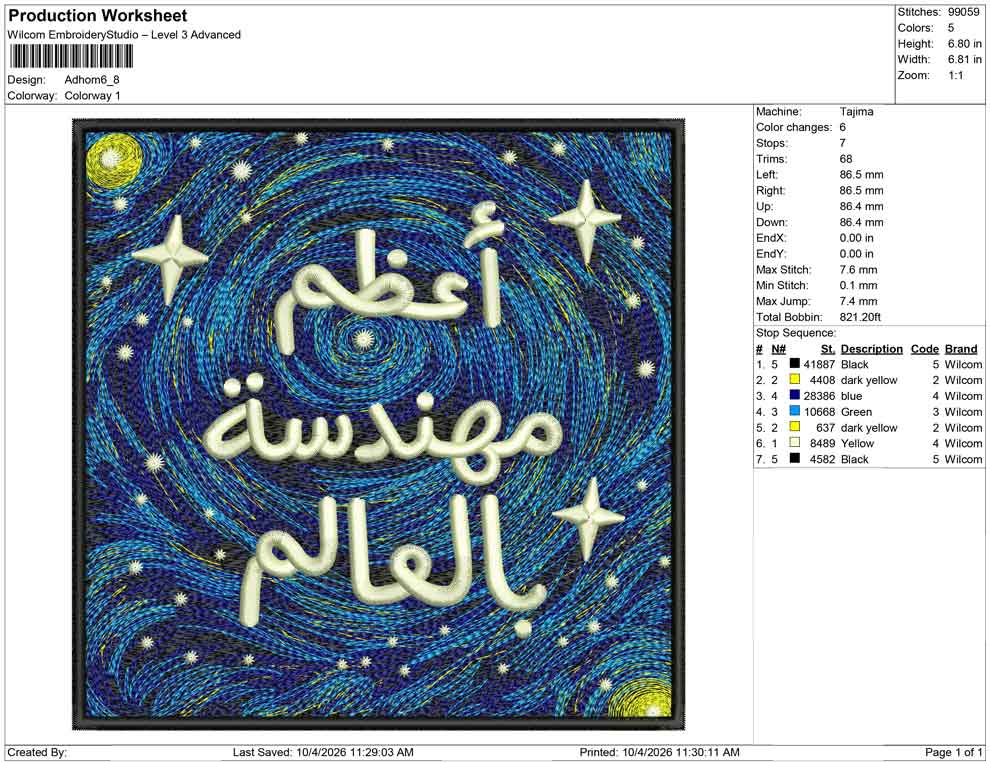This screenshot has height=762, width=990.
Task: Select the zoom value "1:1"
Action: click(x=956, y=75)
